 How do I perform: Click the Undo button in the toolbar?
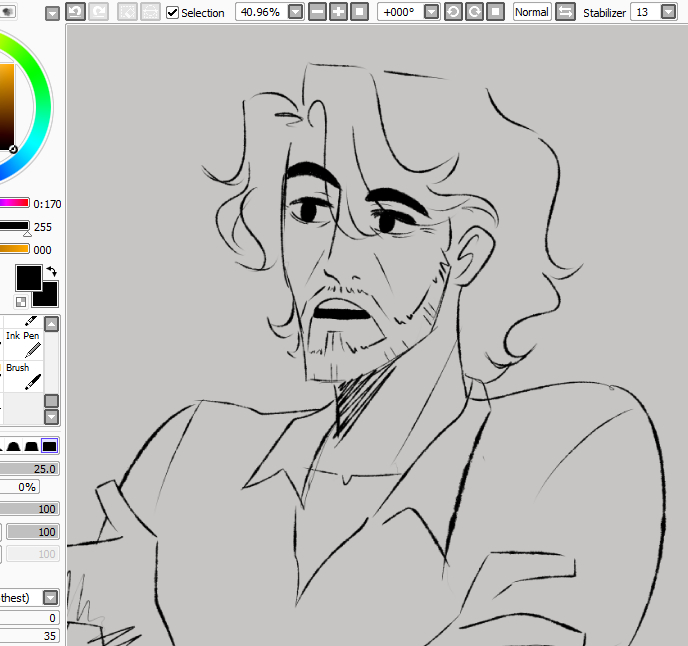(x=75, y=12)
